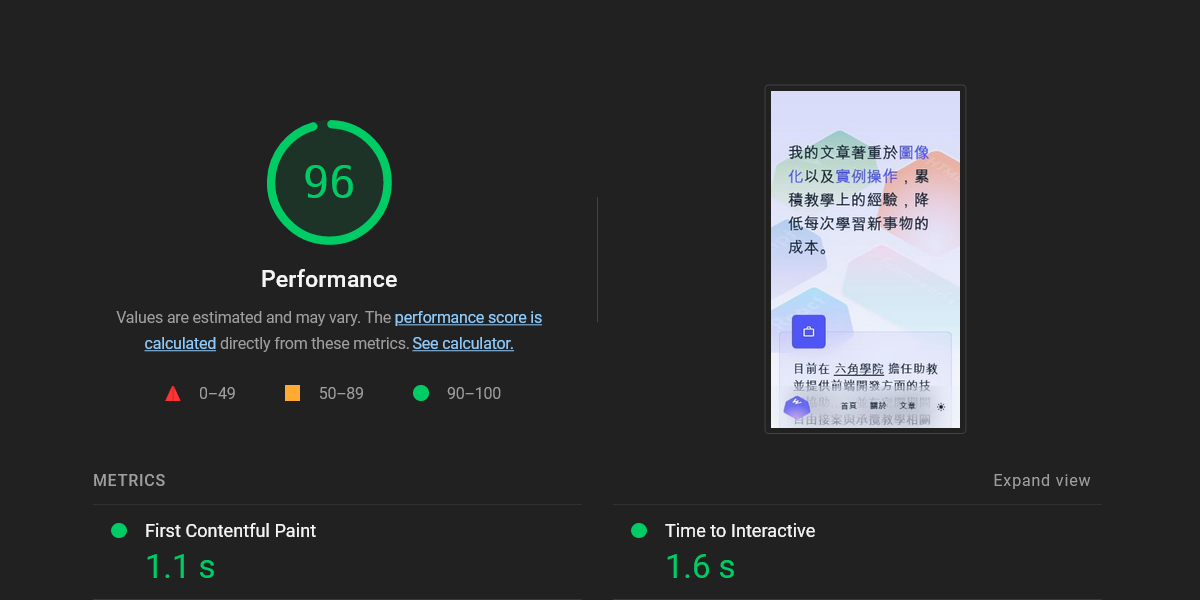Click the sun theme icon in the preview
The height and width of the screenshot is (600, 1200).
coord(941,407)
